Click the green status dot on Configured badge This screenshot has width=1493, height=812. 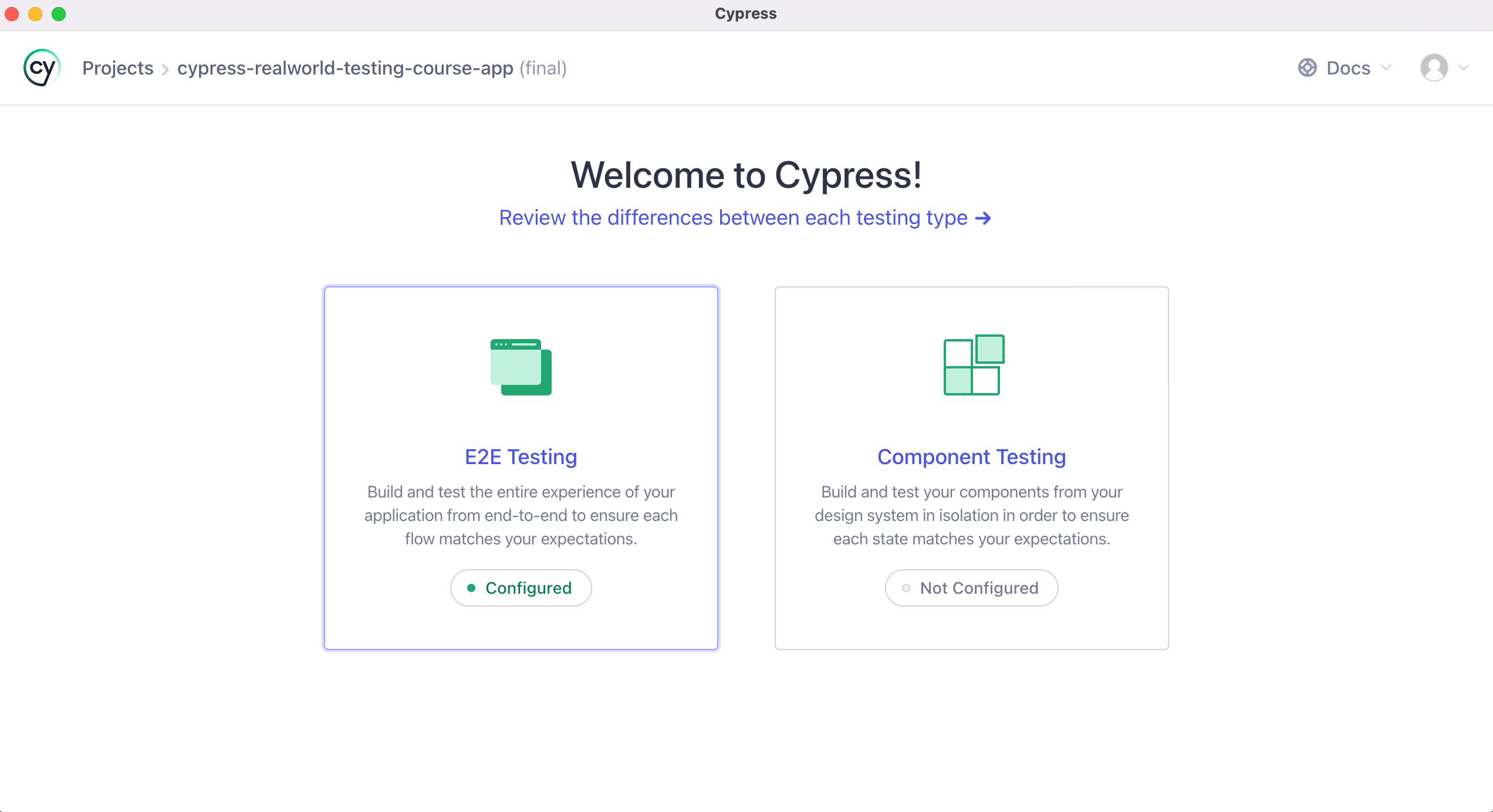click(472, 587)
